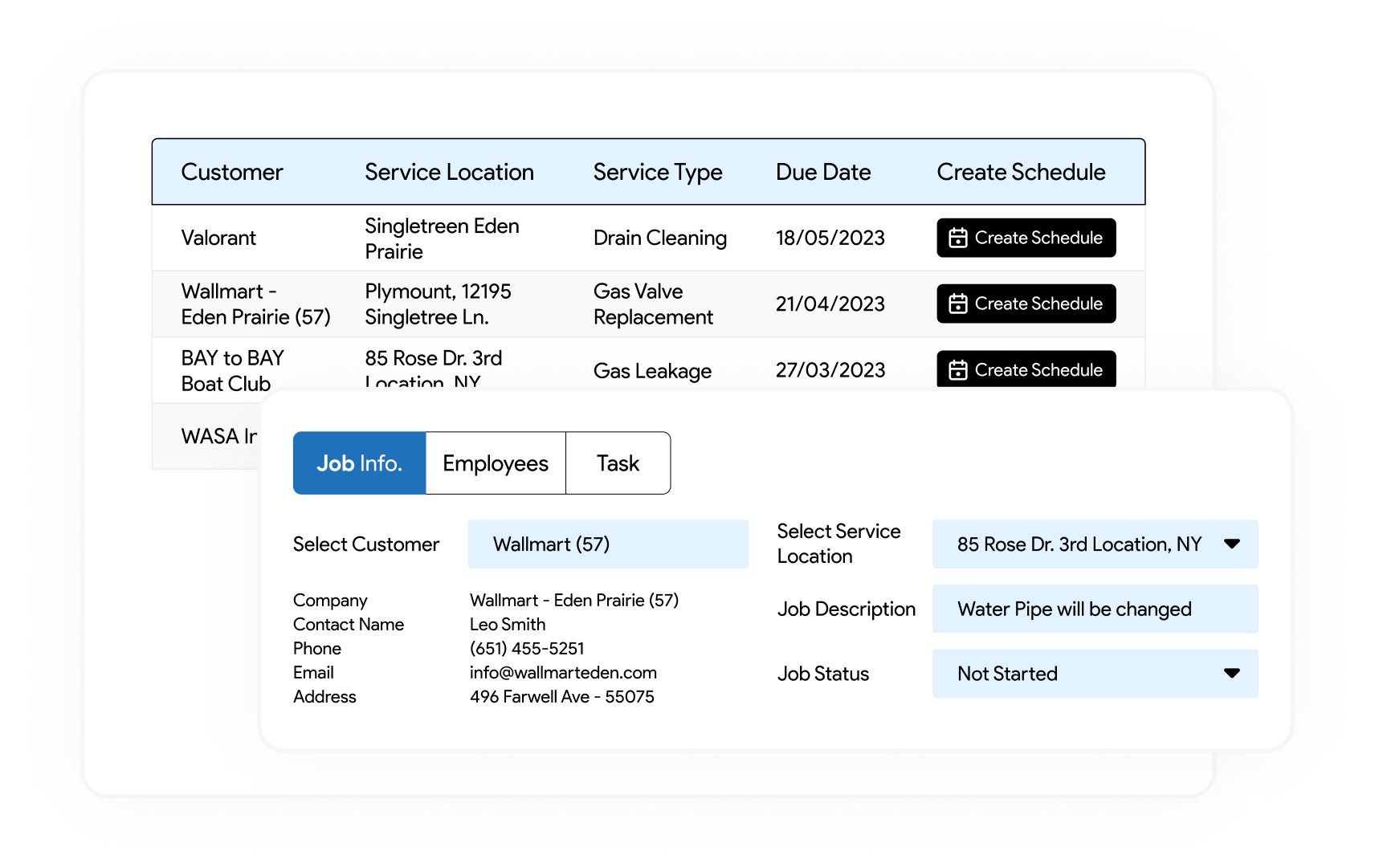Click the Plymount, 12195 Singletree Ln. cell

click(438, 304)
